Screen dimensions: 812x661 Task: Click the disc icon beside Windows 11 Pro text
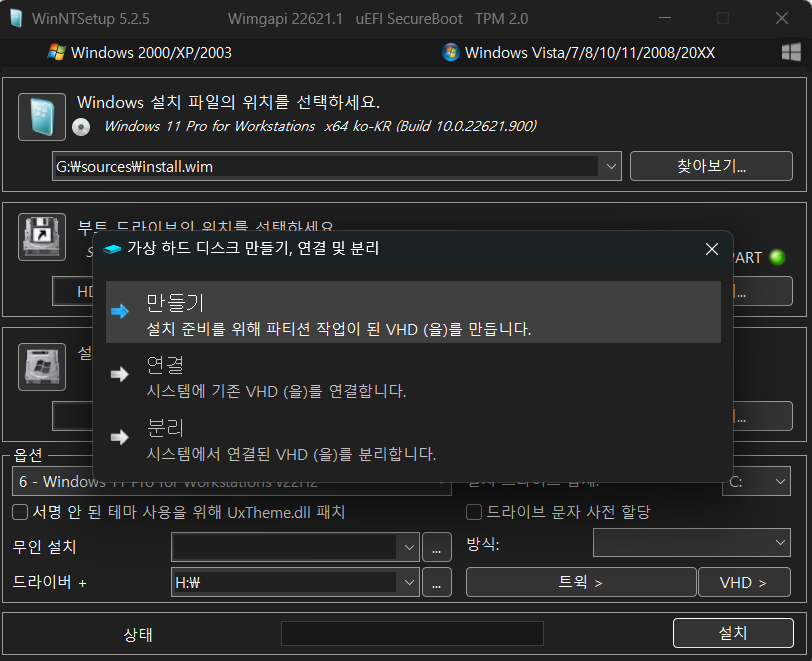tap(81, 127)
